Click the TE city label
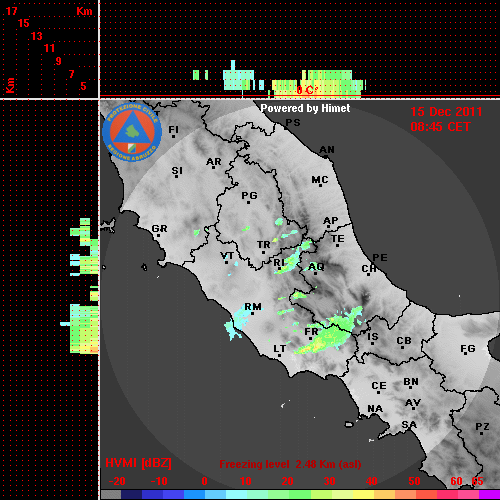Screen dimensions: 500x500 pyautogui.click(x=338, y=239)
